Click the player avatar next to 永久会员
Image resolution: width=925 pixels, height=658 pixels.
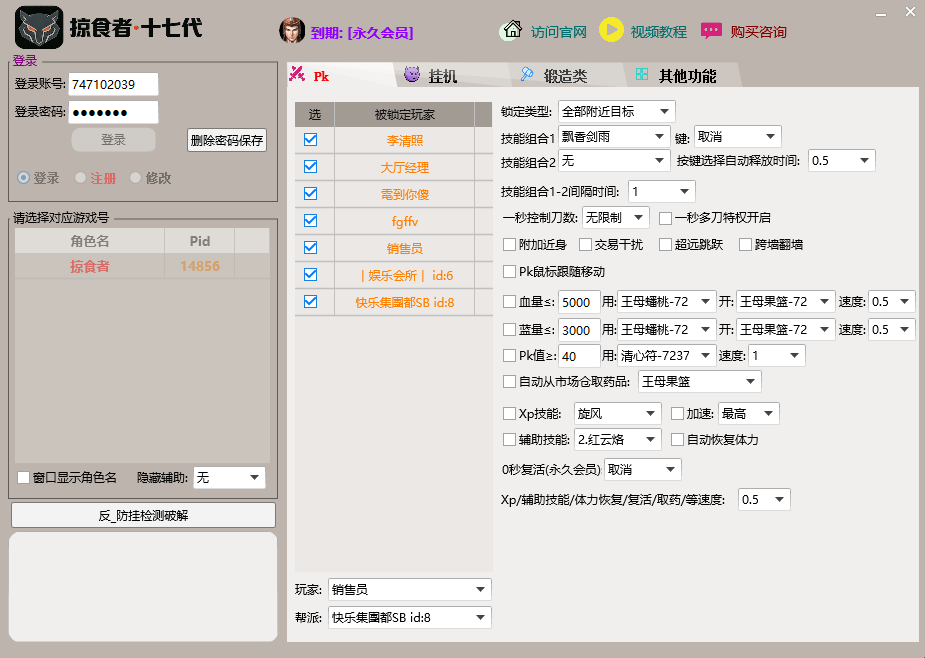(290, 31)
